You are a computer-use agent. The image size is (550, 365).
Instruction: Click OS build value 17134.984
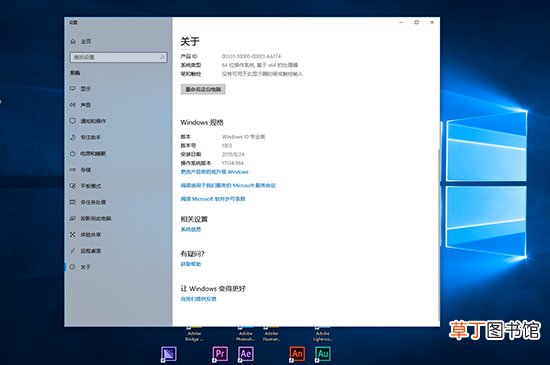[233, 163]
